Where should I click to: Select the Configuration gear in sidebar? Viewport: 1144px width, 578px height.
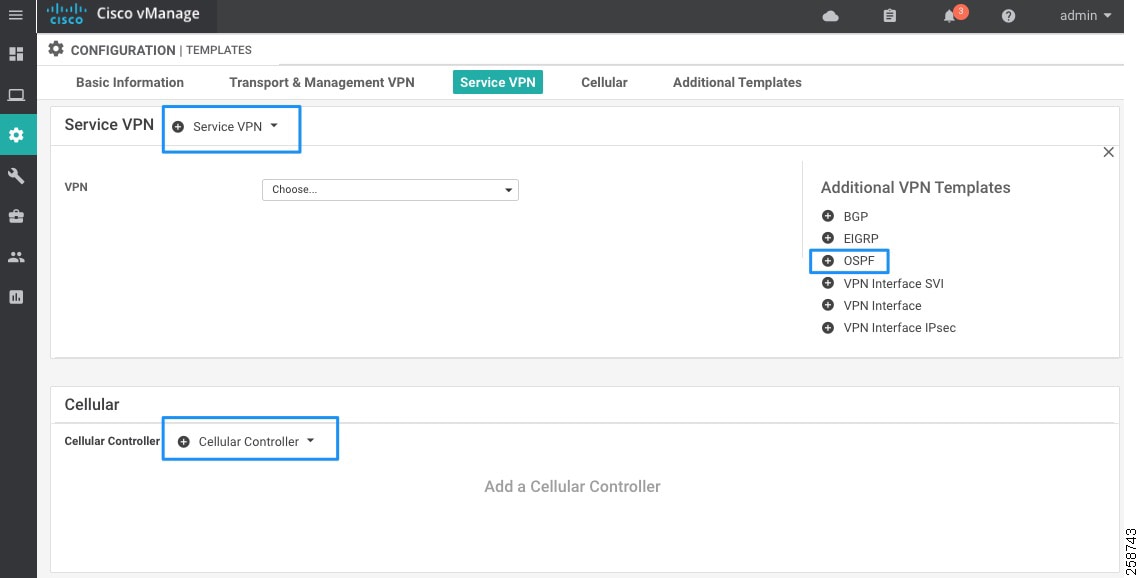(x=16, y=135)
